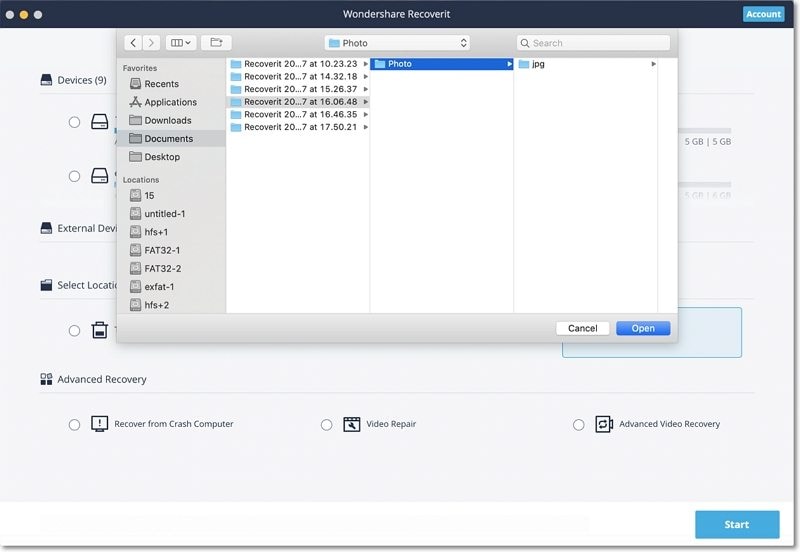
Task: Select Recoverit folder at 16.06.48
Action: pos(298,102)
